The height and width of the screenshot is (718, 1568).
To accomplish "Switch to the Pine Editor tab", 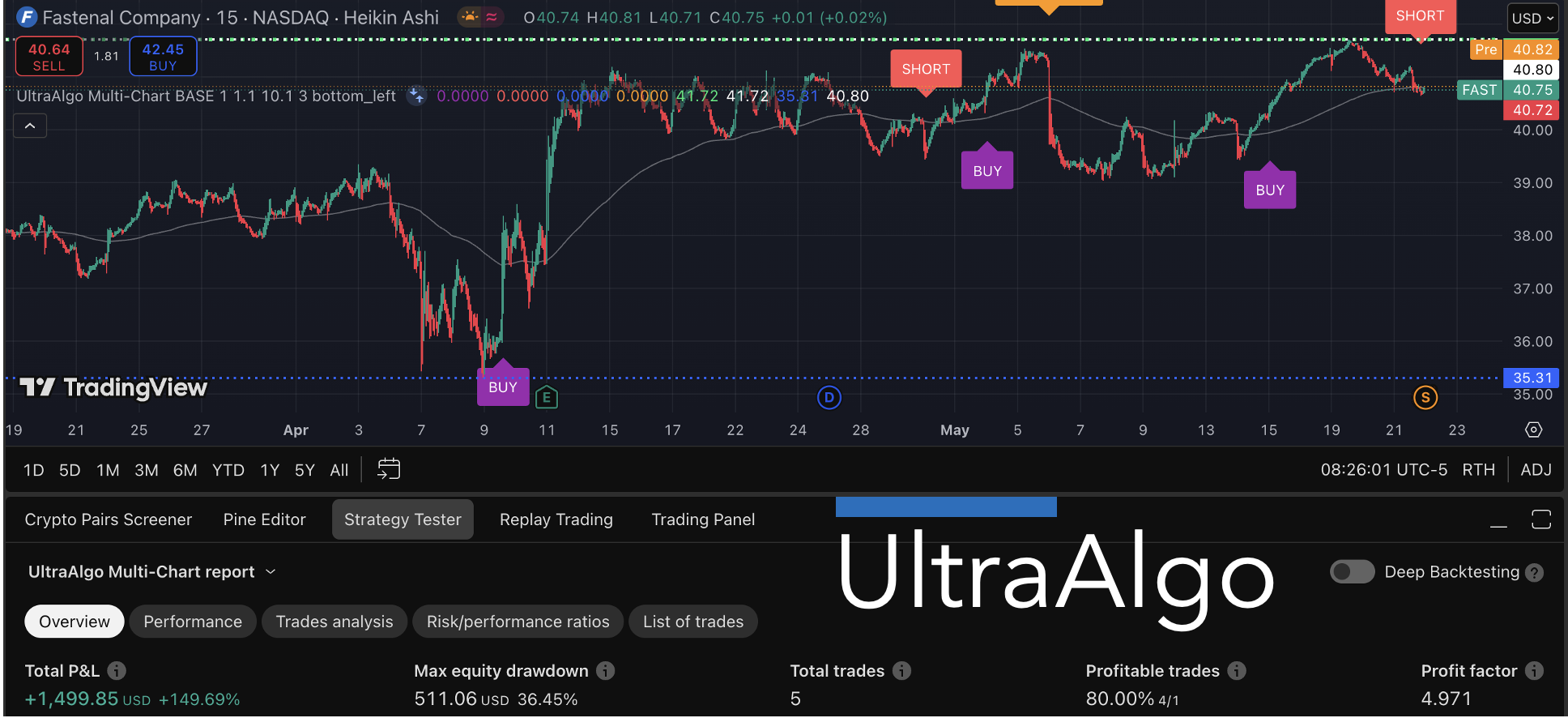I will [x=265, y=519].
